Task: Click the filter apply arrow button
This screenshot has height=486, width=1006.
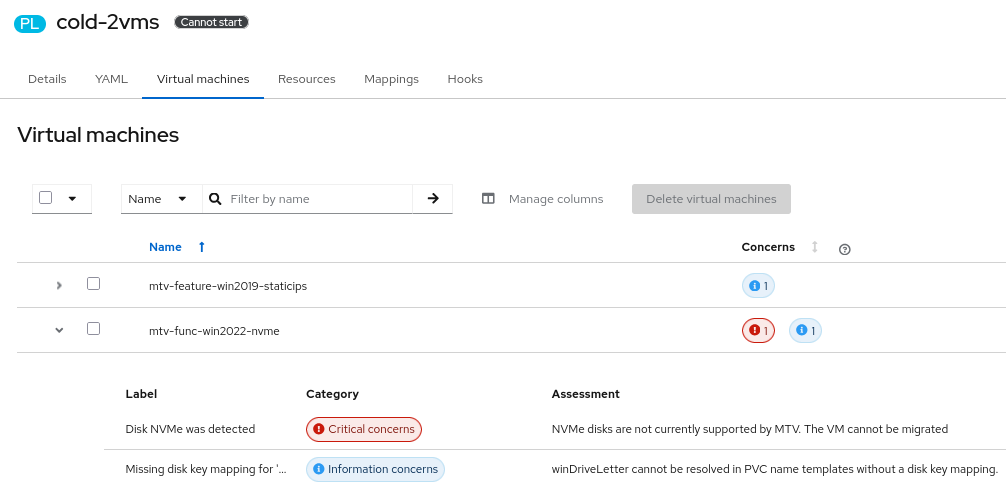Action: tap(433, 199)
